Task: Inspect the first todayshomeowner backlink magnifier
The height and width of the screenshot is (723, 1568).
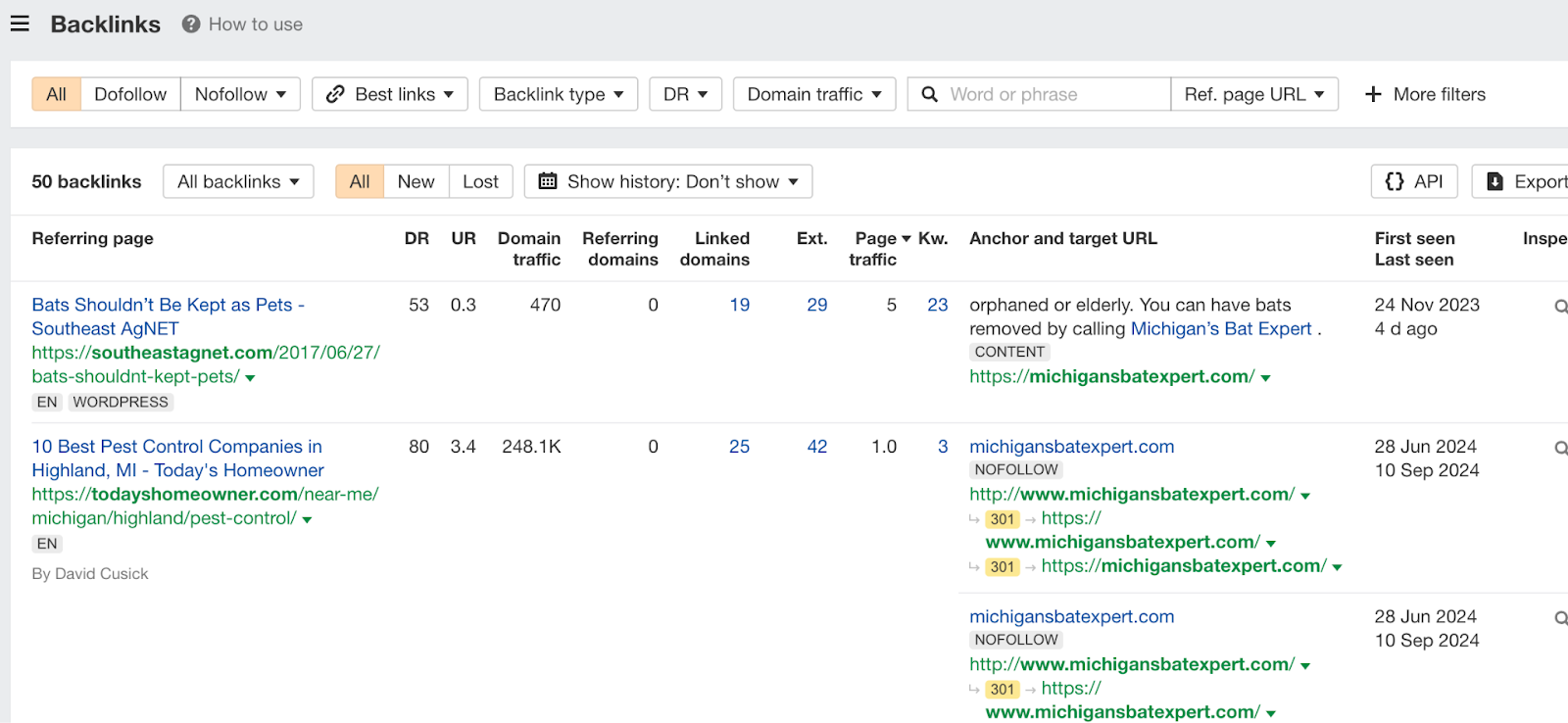Action: 1561,448
